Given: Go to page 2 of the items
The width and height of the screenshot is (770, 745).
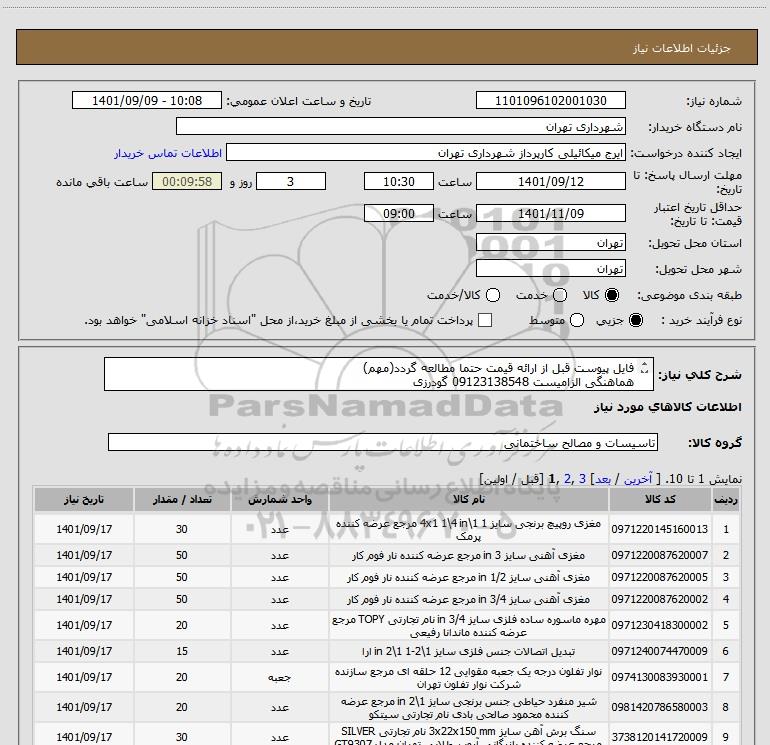Looking at the screenshot, I should coord(568,478).
